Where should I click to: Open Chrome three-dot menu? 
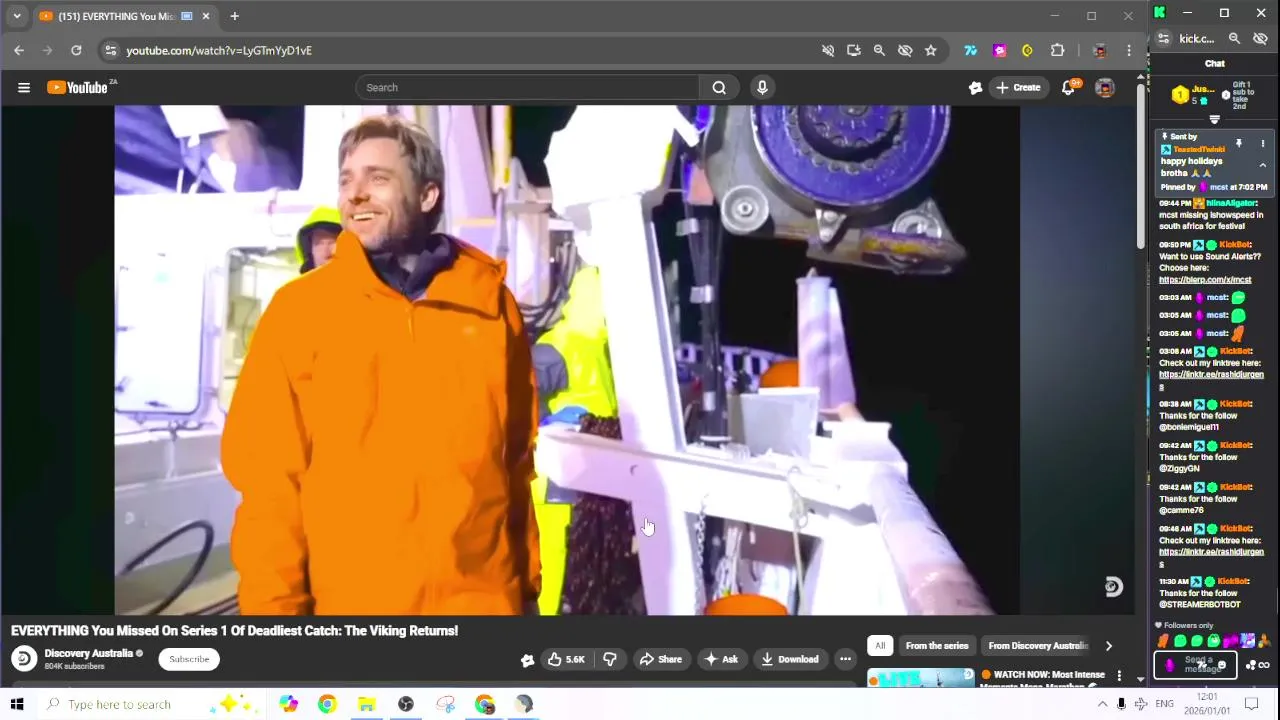point(1129,50)
